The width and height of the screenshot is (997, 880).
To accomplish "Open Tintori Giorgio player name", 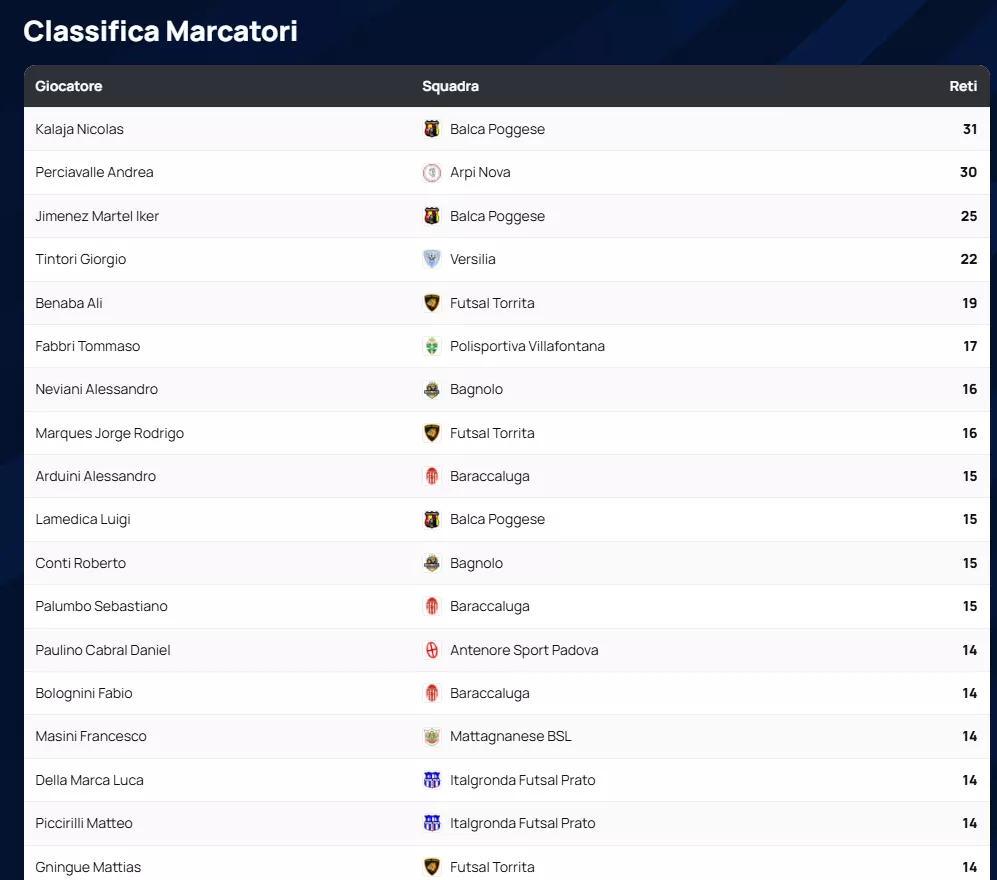I will point(81,259).
